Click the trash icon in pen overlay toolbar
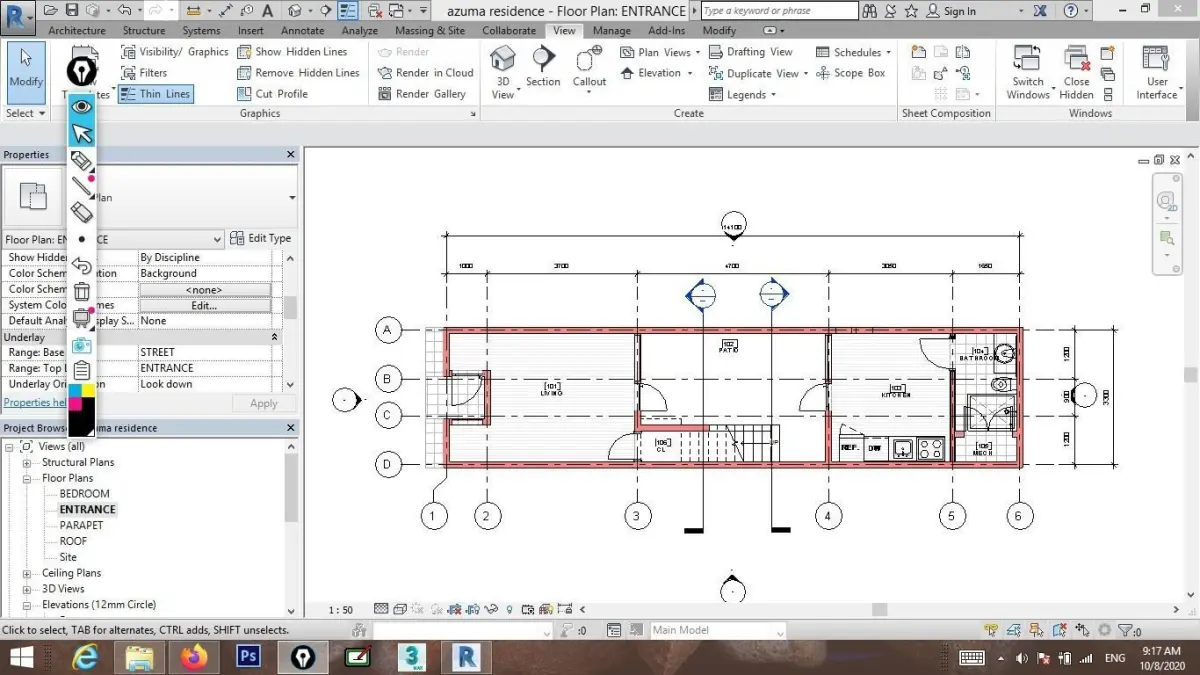Screen dimensions: 1200x675 82,292
